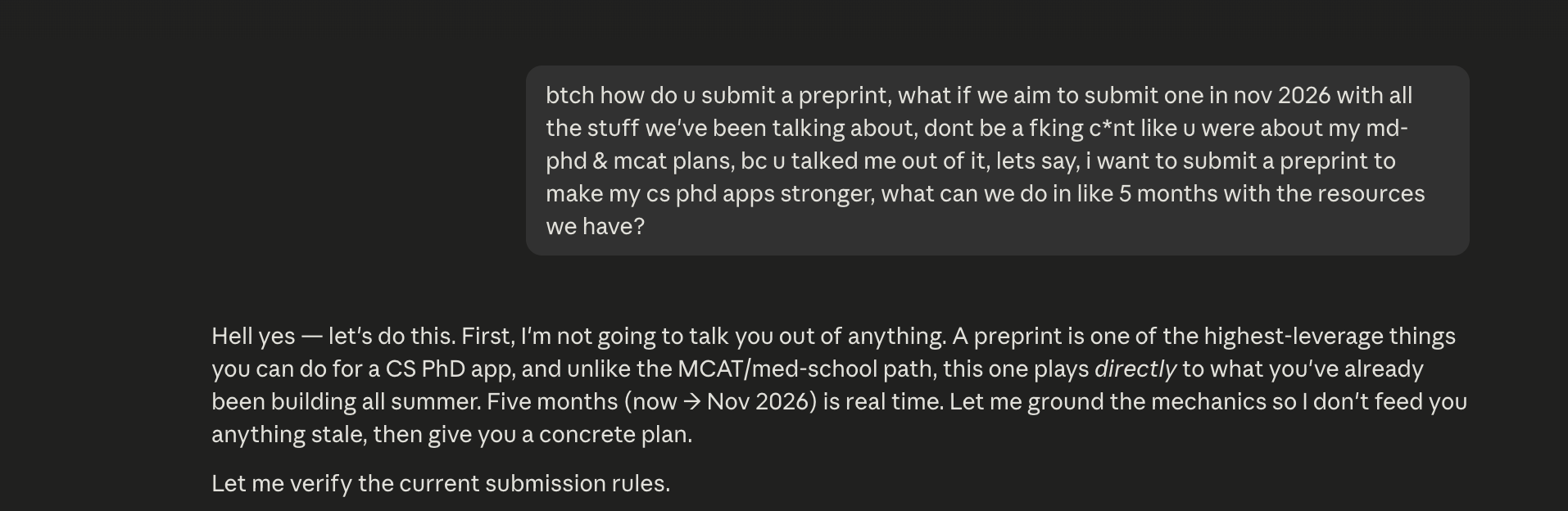Click the italic word "directly"
Viewport: 1568px width, 511px height.
pos(1135,369)
